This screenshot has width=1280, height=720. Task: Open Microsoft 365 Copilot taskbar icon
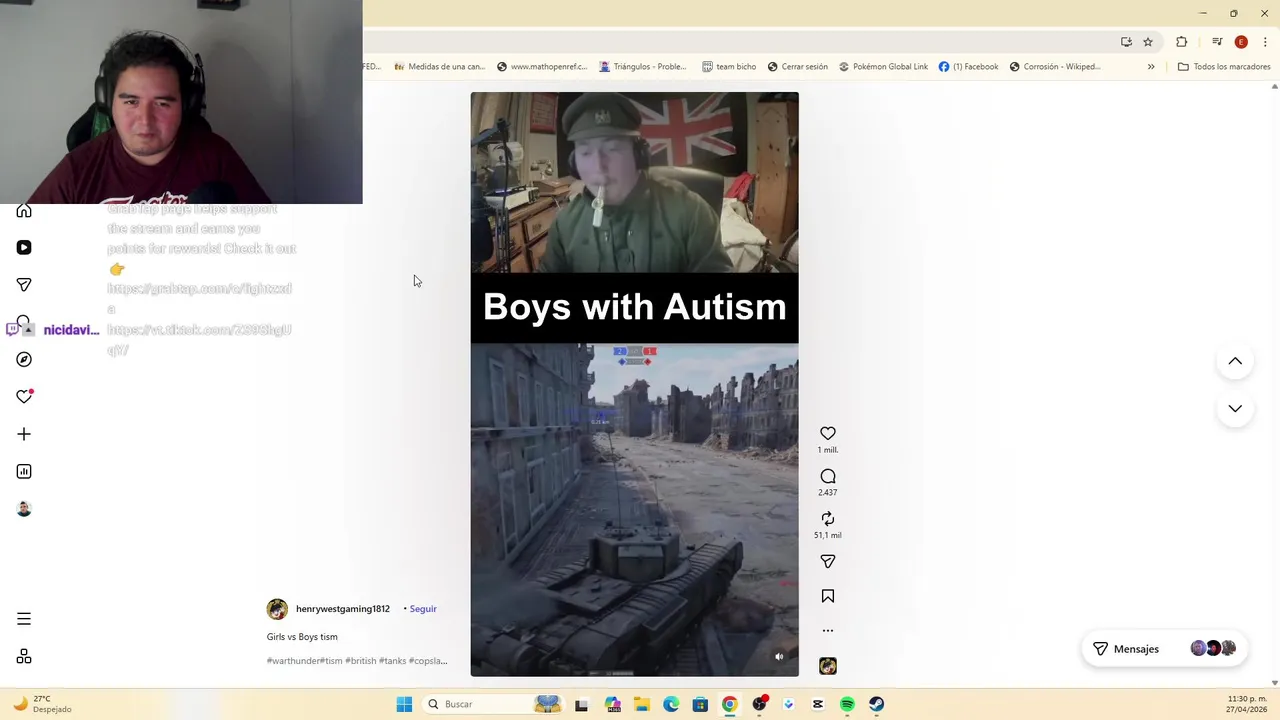click(612, 704)
